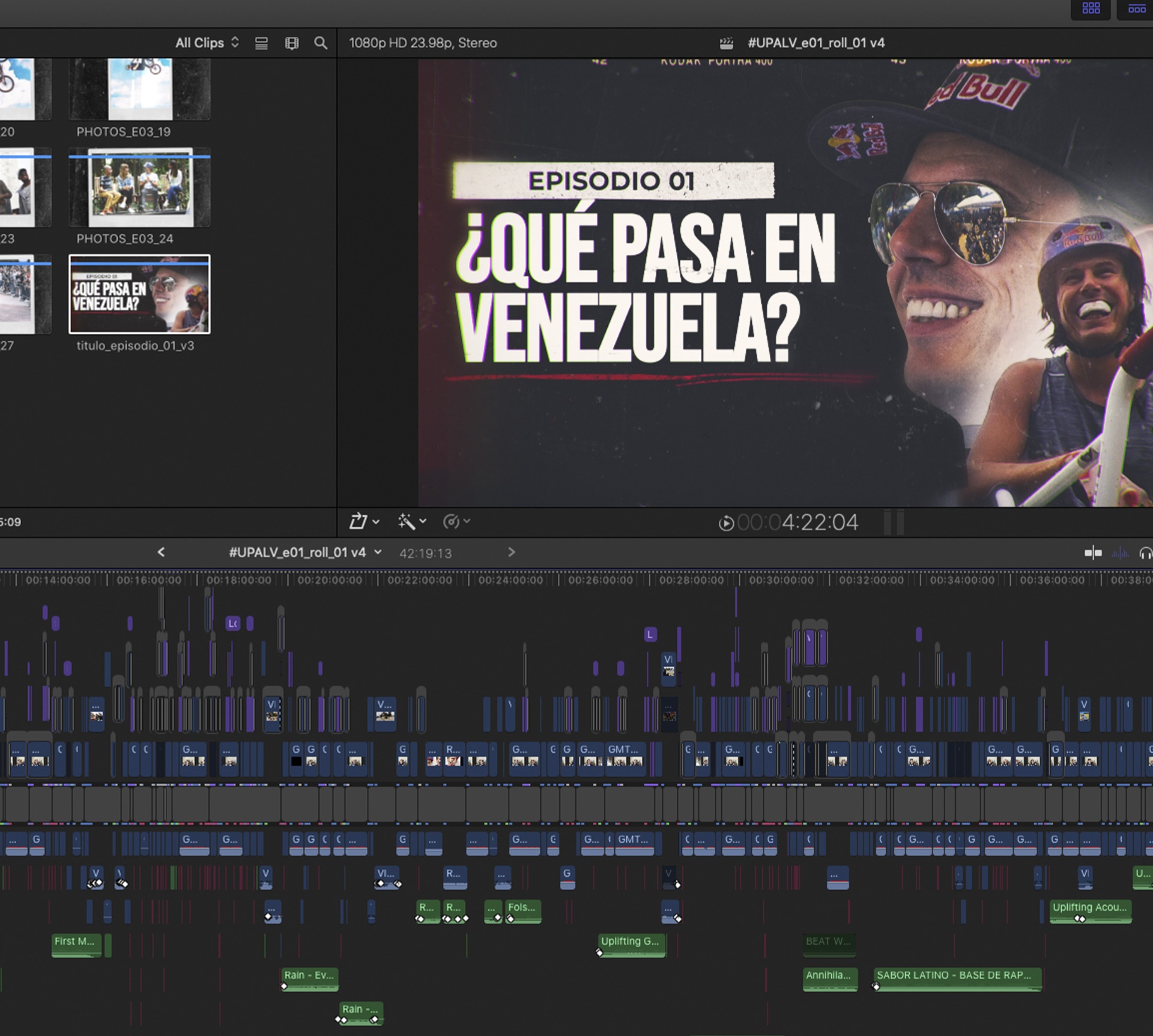Click the clapperboard project icon in viewer

(x=726, y=43)
